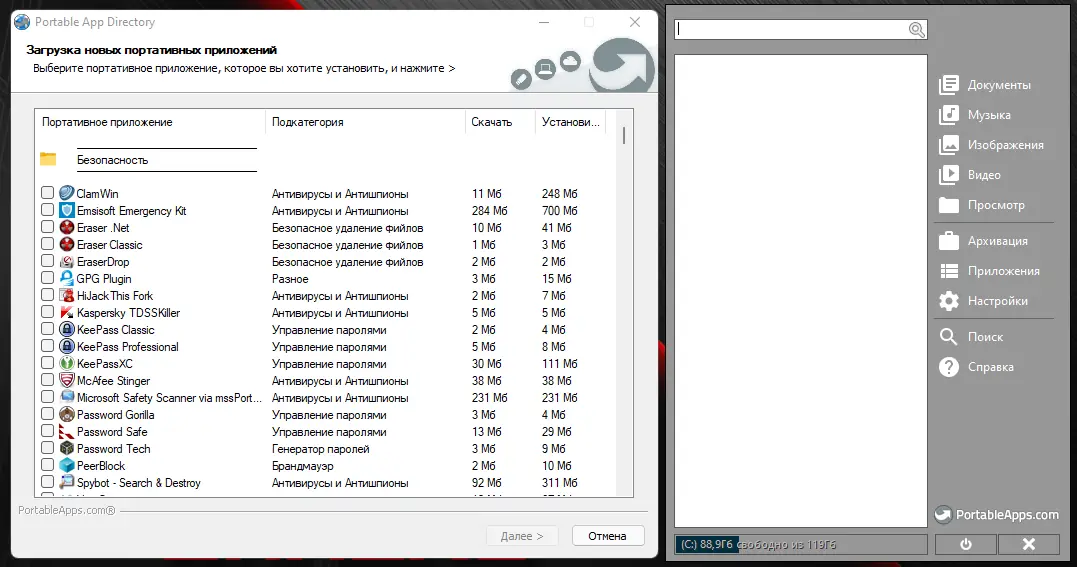The image size is (1077, 567).
Task: Click the GPG Plugin icon
Action: 67,278
